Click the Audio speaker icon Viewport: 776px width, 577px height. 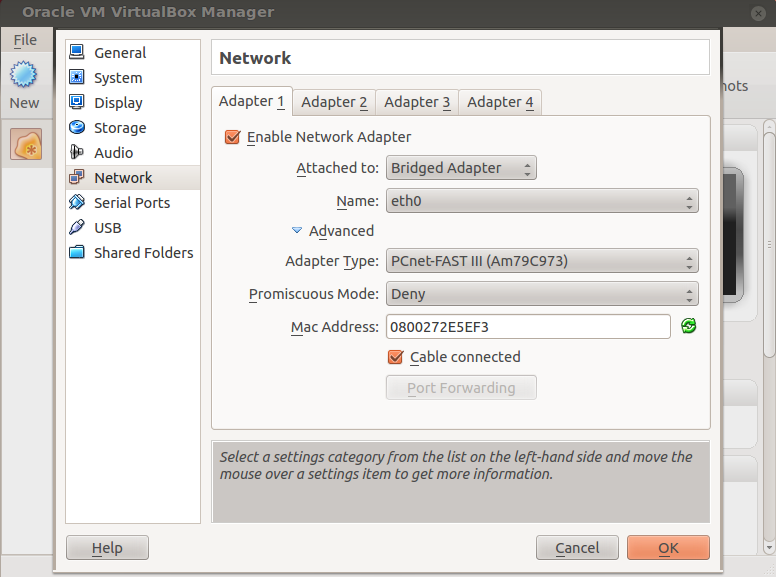77,152
